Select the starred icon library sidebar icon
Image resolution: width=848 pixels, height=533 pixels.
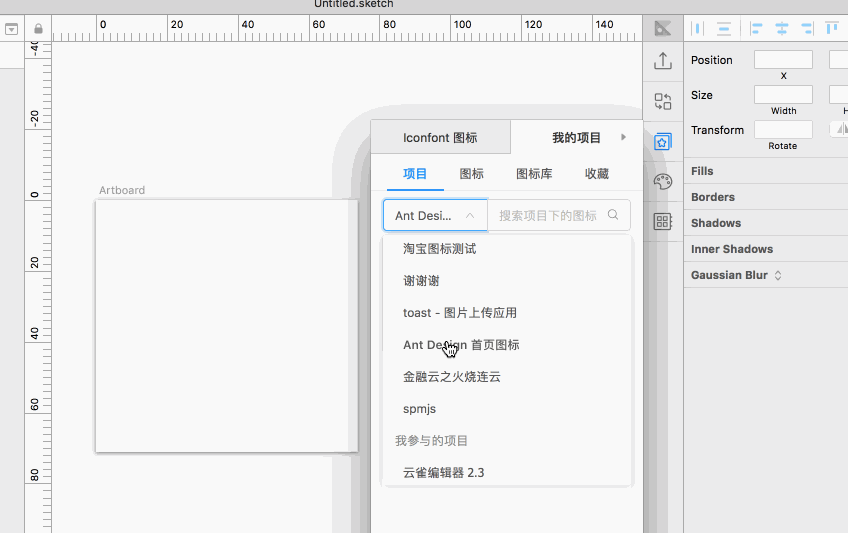[662, 142]
